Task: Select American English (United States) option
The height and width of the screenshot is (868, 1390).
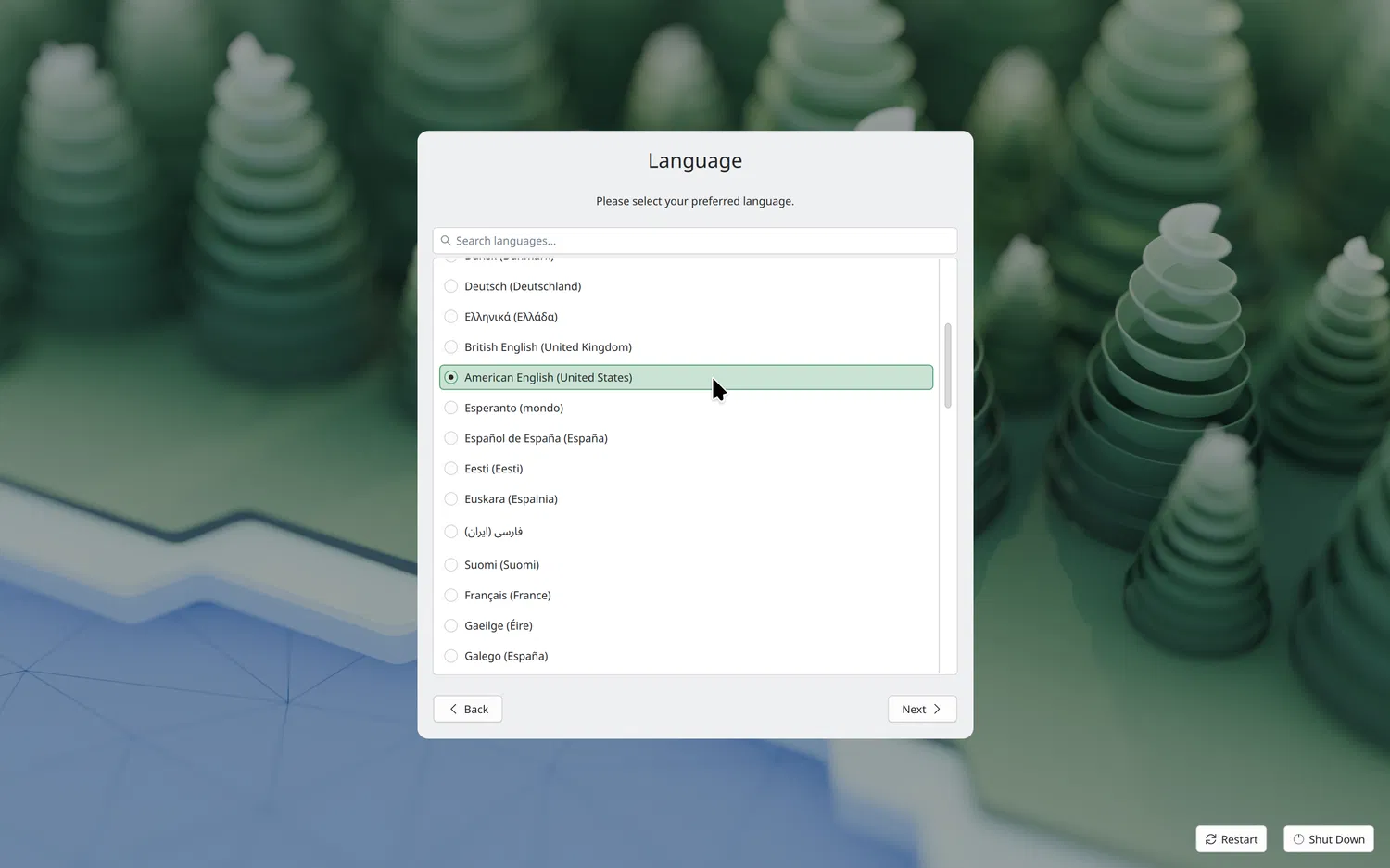Action: [686, 377]
